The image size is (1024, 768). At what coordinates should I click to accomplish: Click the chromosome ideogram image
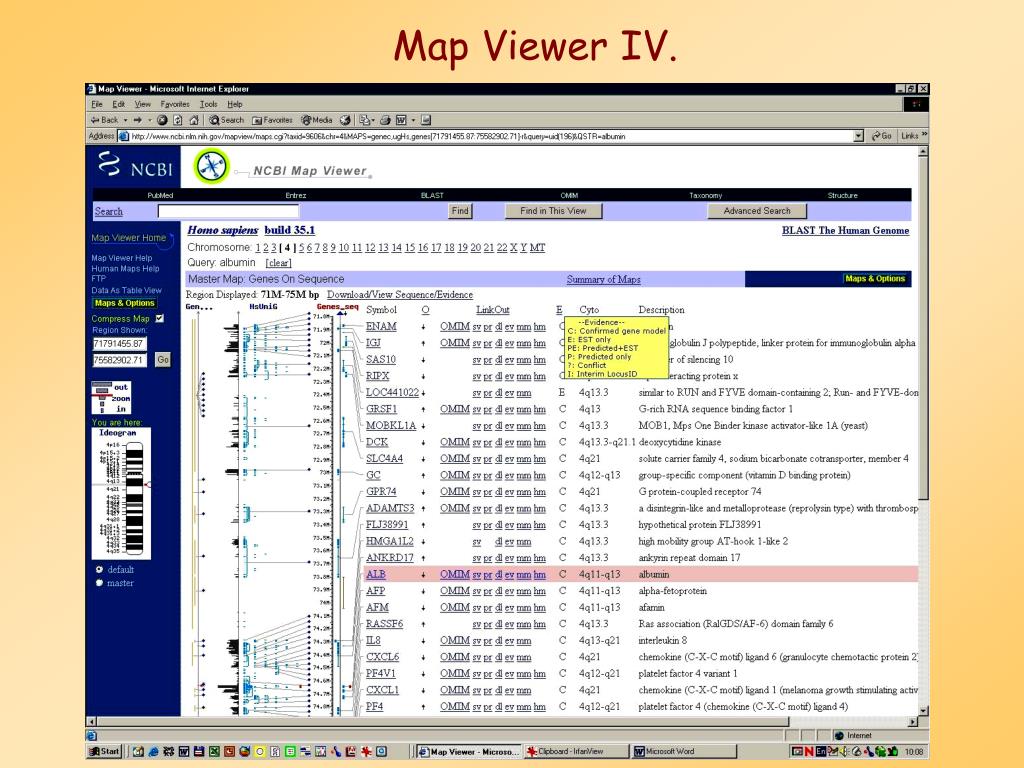click(x=121, y=494)
